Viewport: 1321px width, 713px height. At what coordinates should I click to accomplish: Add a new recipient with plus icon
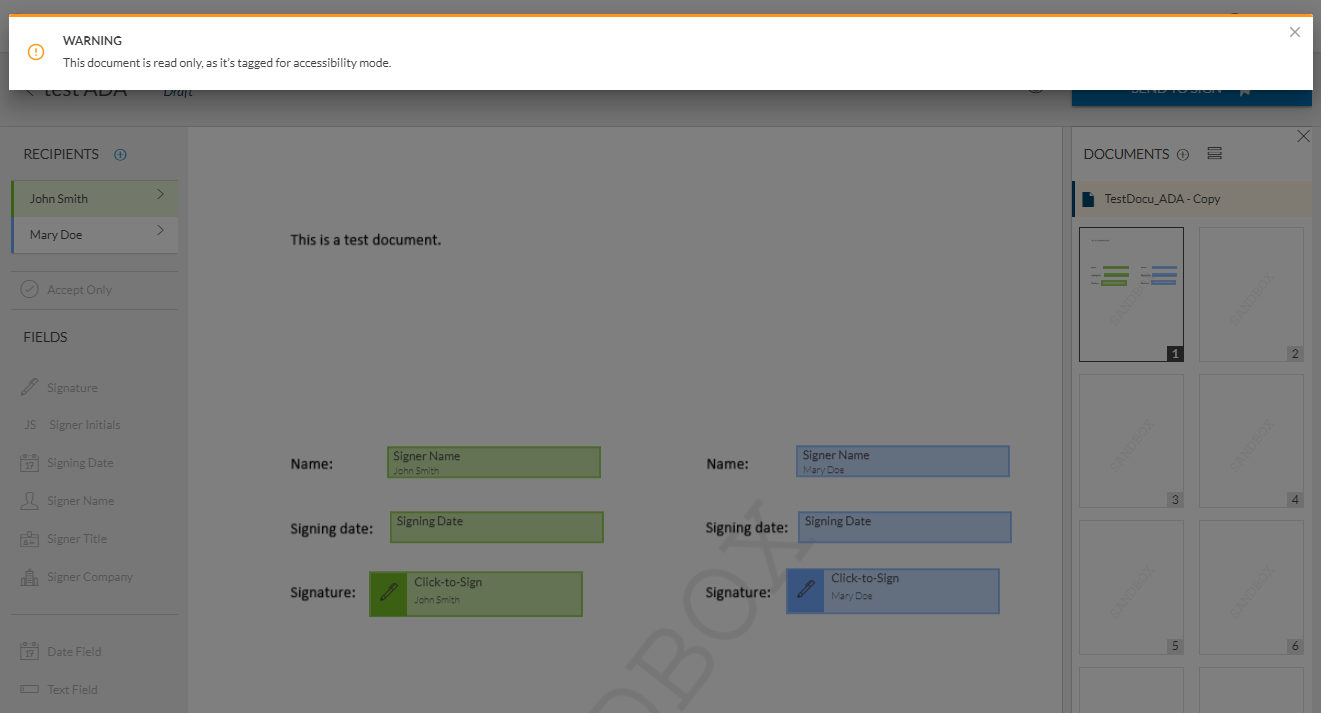point(121,154)
